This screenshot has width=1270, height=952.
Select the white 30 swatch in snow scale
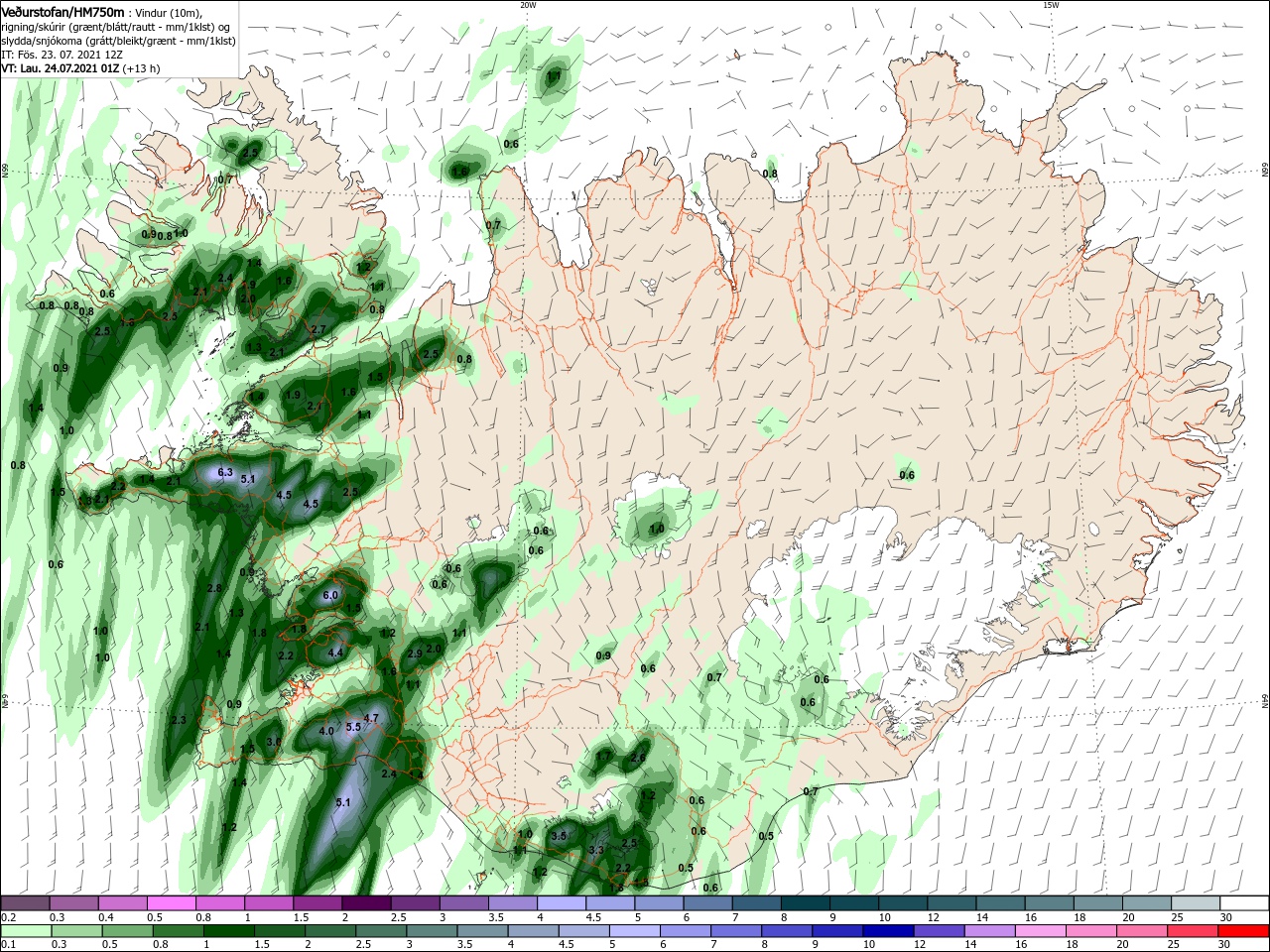click(1244, 903)
